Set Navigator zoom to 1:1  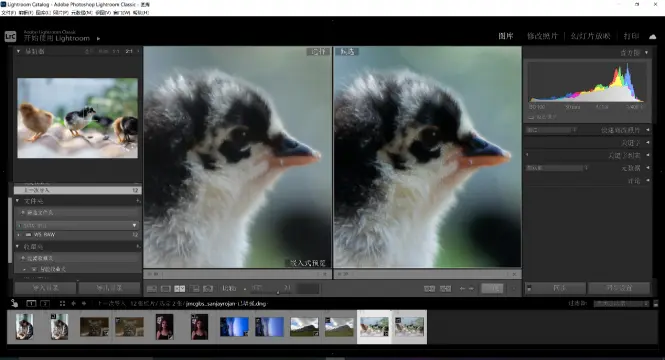[x=116, y=51]
